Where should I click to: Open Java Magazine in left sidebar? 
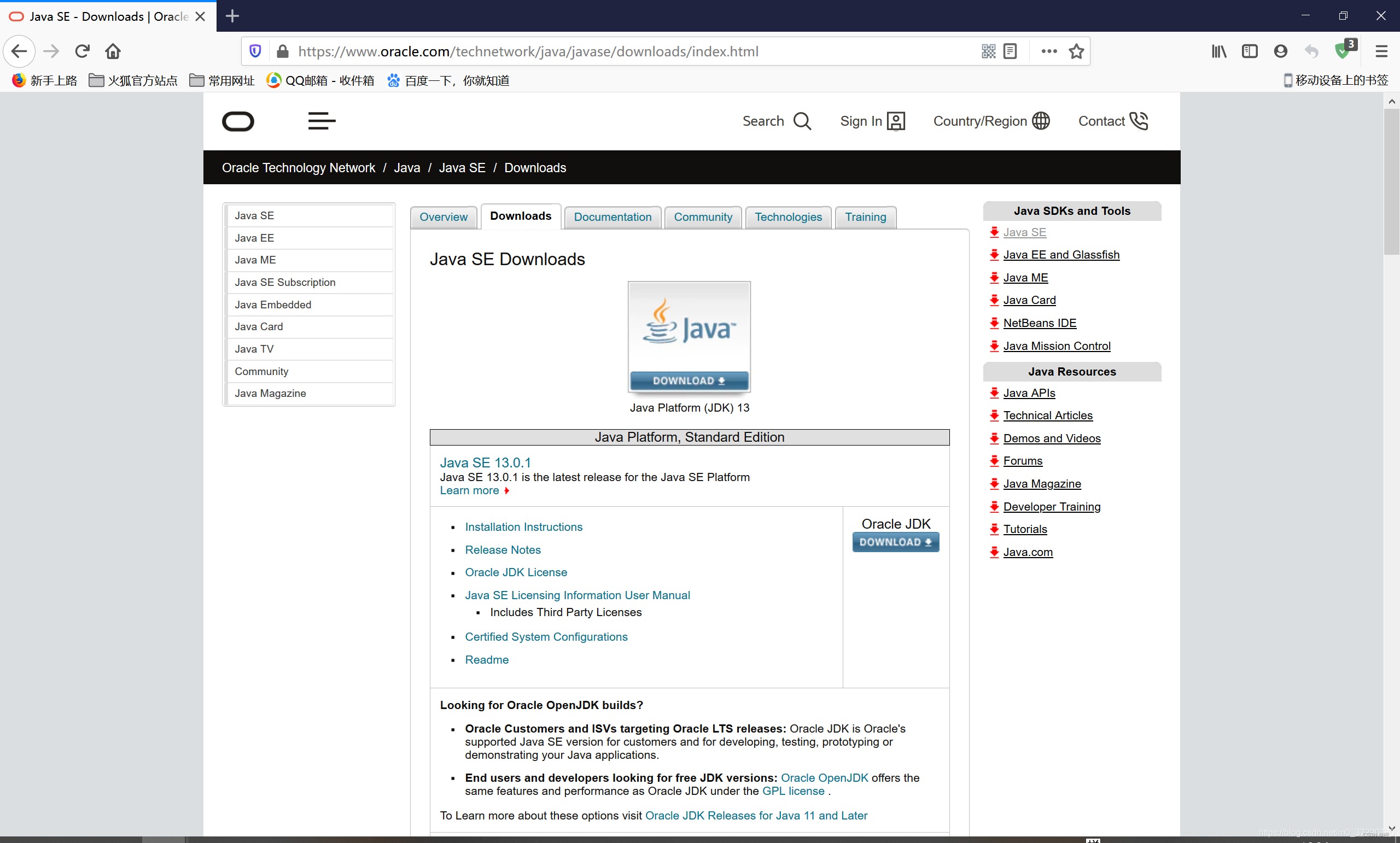pos(309,393)
